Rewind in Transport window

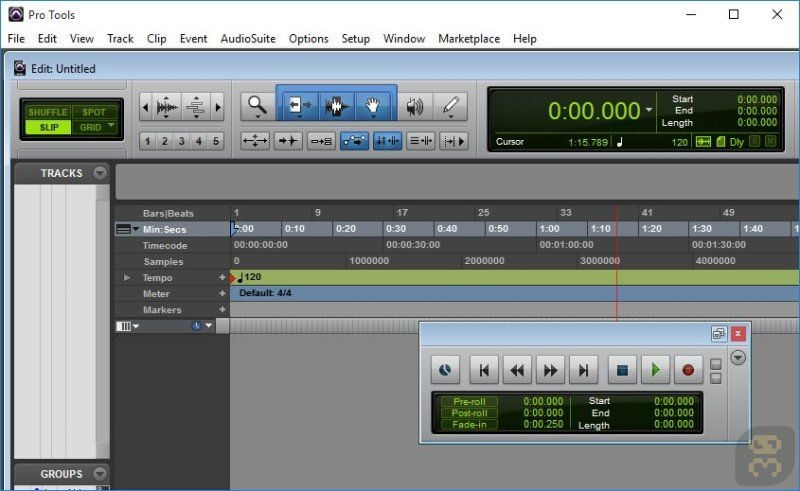click(517, 370)
